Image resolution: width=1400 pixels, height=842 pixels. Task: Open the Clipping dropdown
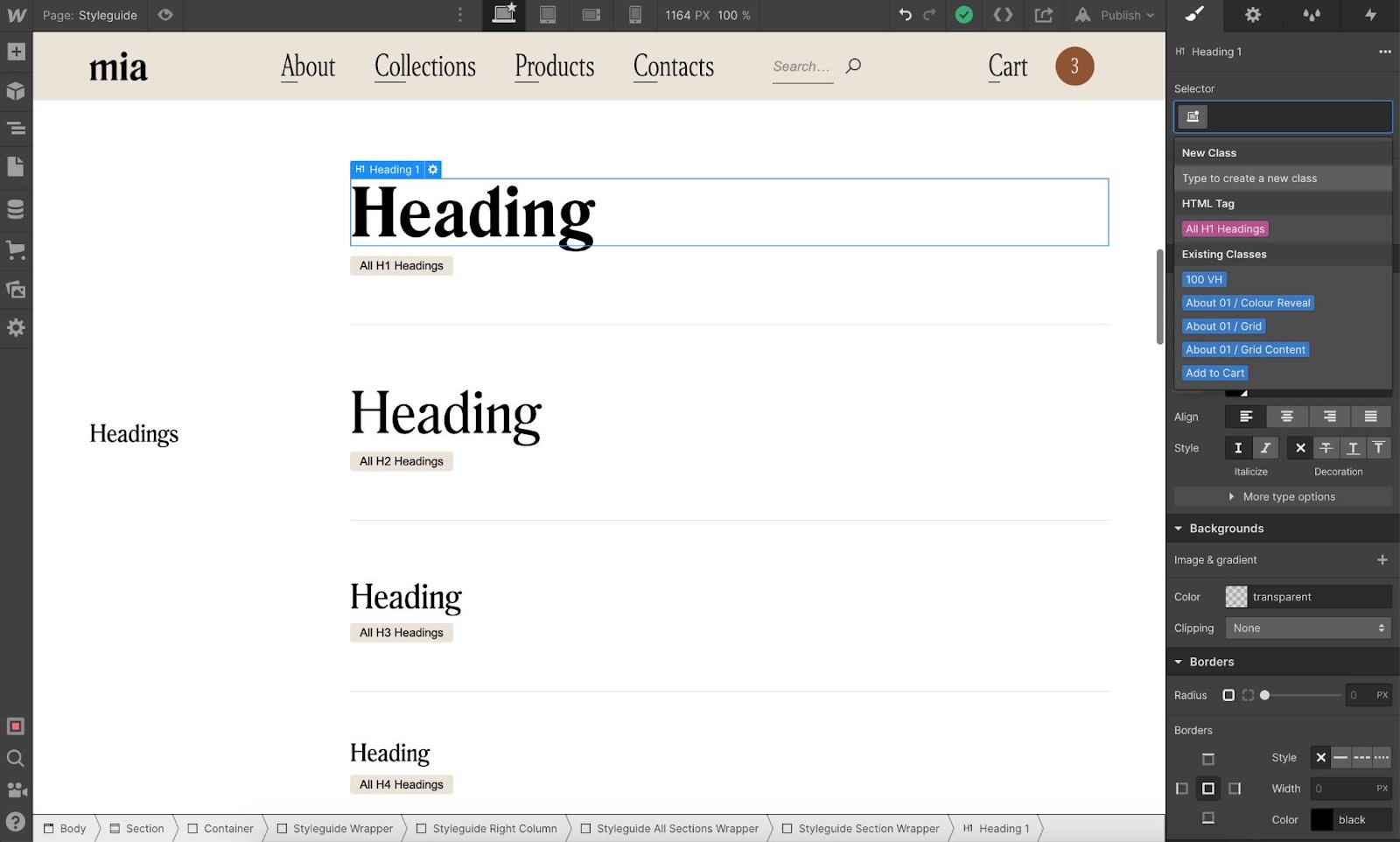click(1307, 628)
